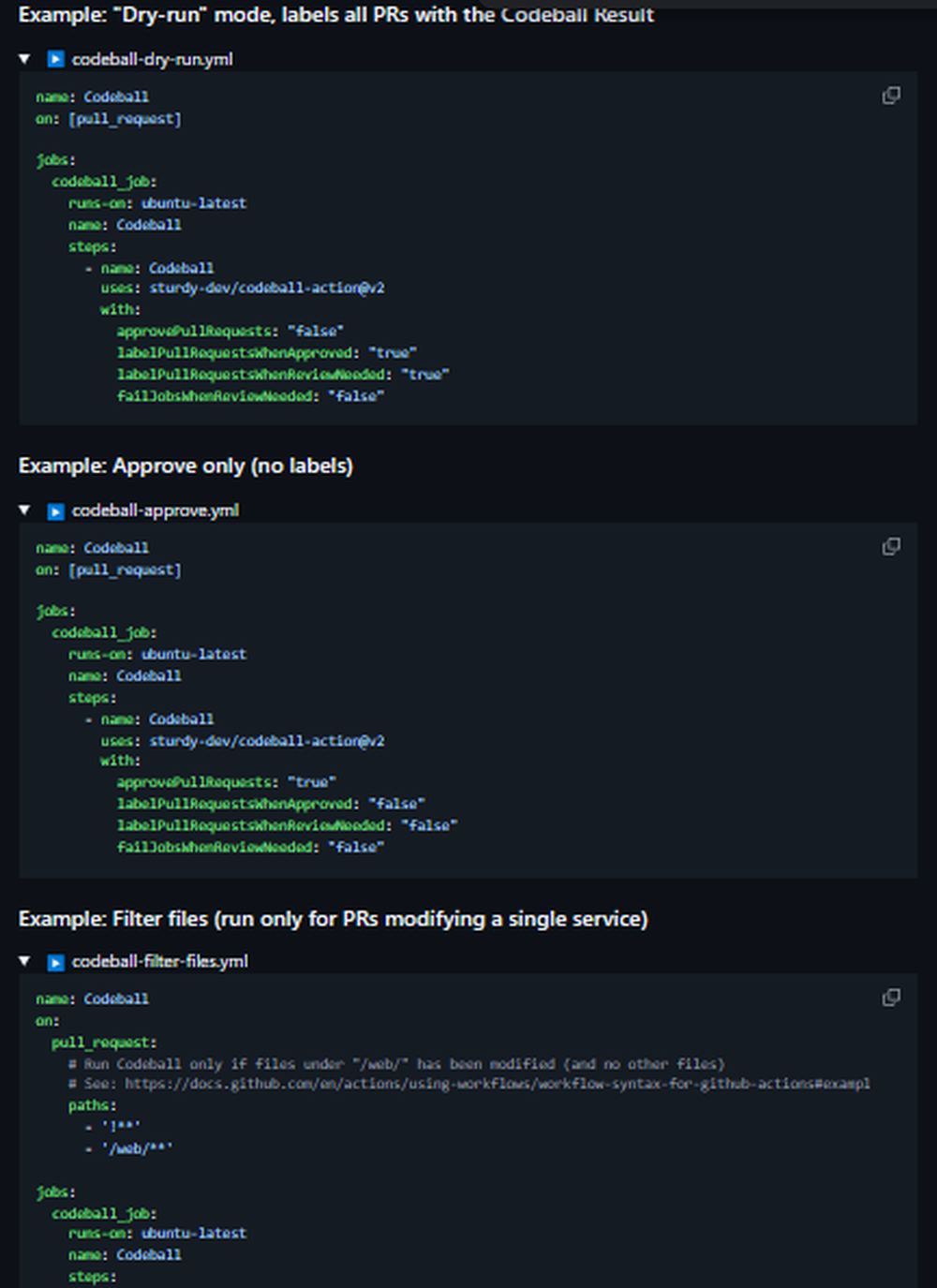
Task: Open the docs.github.com workflow syntax URL
Action: pos(497,1084)
